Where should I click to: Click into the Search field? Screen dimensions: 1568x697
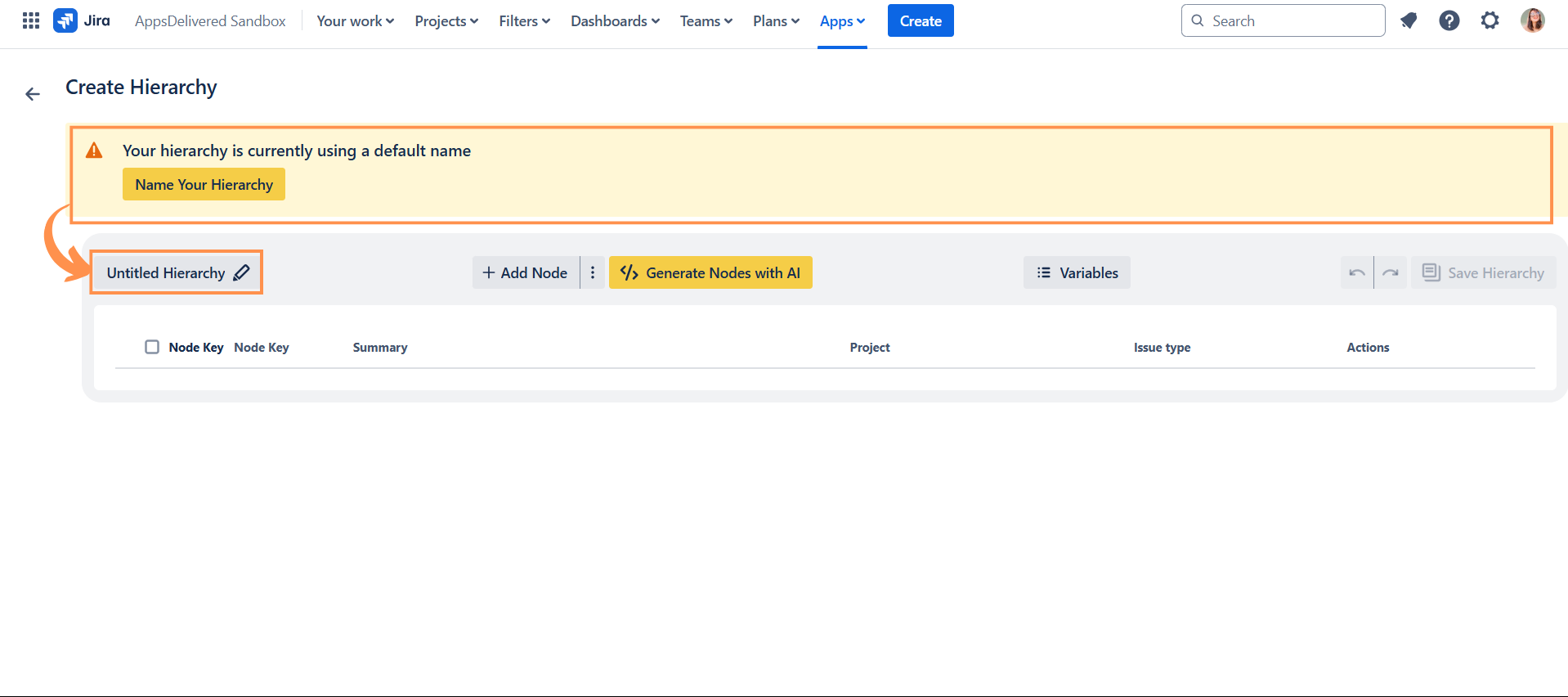click(1292, 21)
